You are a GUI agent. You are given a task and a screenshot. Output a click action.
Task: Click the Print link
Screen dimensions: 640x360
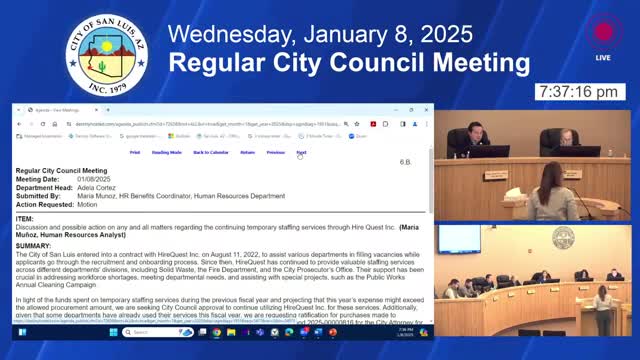click(x=135, y=152)
